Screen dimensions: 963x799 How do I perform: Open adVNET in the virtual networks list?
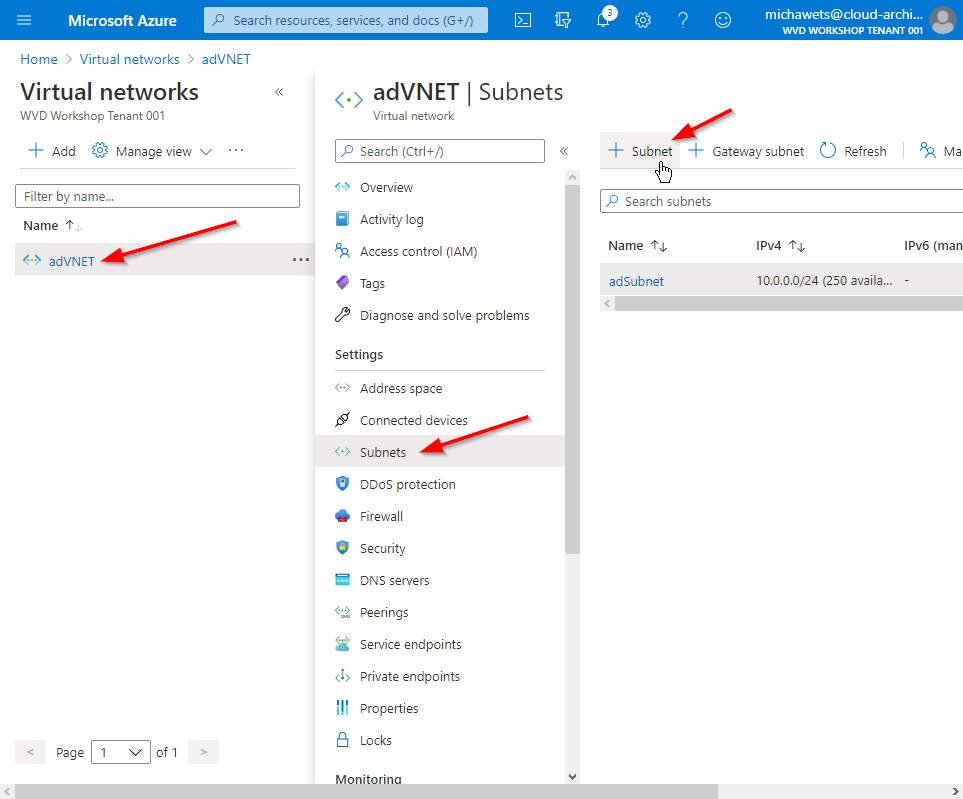pyautogui.click(x=72, y=261)
